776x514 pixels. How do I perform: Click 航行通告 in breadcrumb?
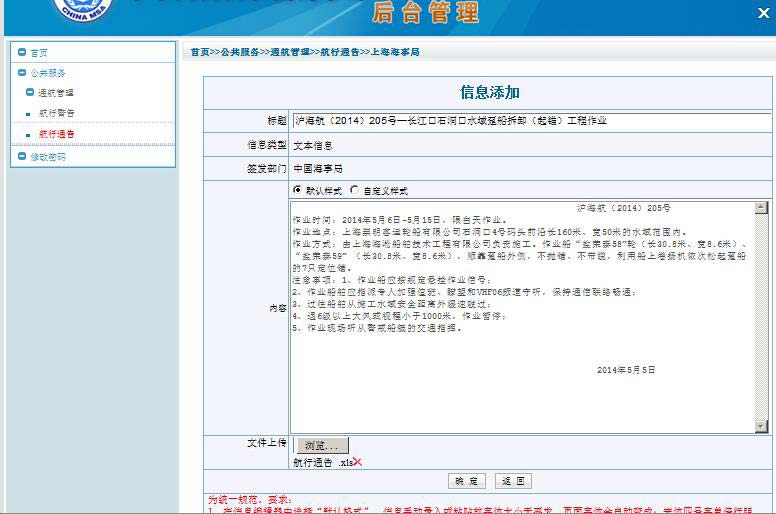340,52
